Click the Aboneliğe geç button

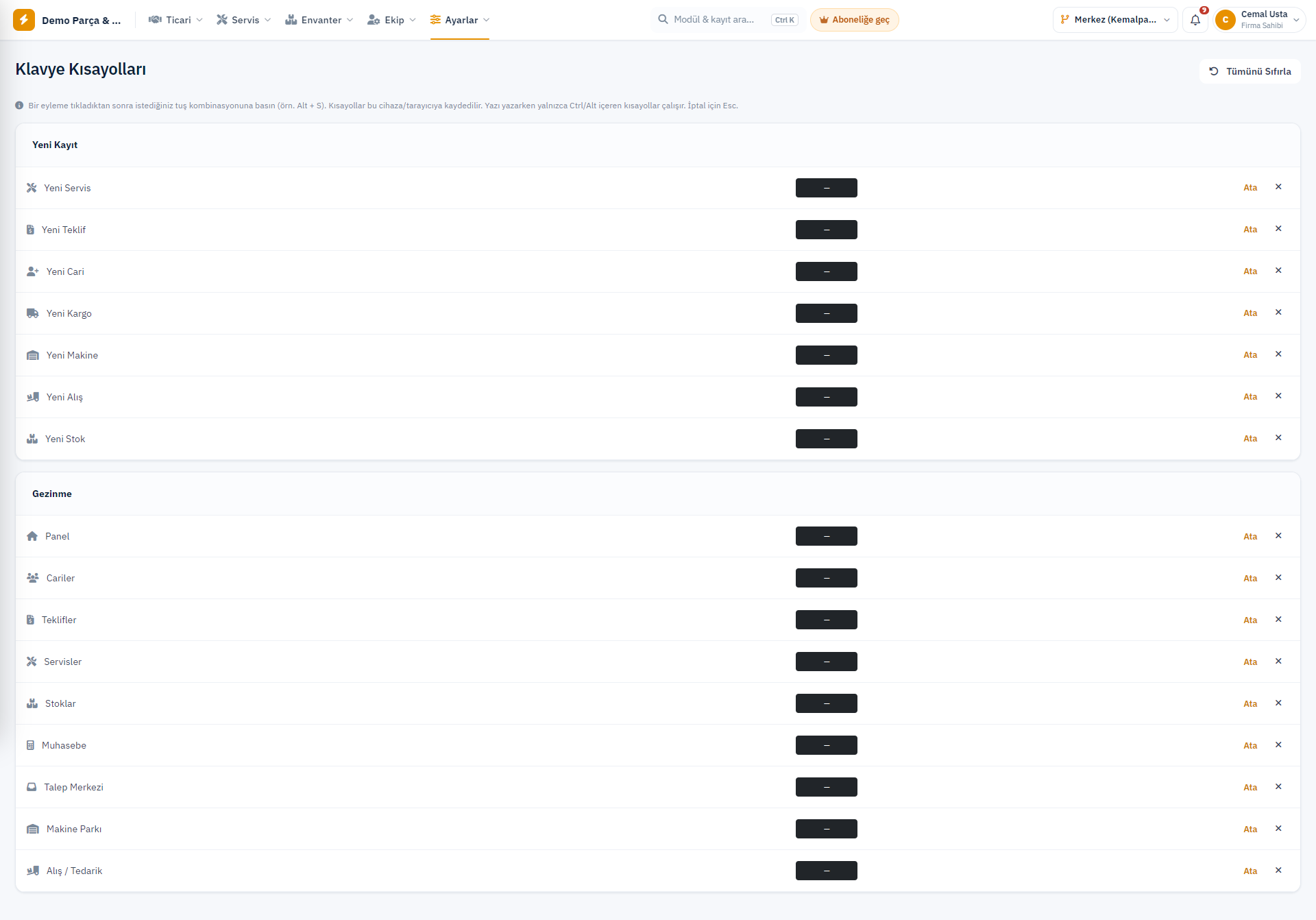854,20
